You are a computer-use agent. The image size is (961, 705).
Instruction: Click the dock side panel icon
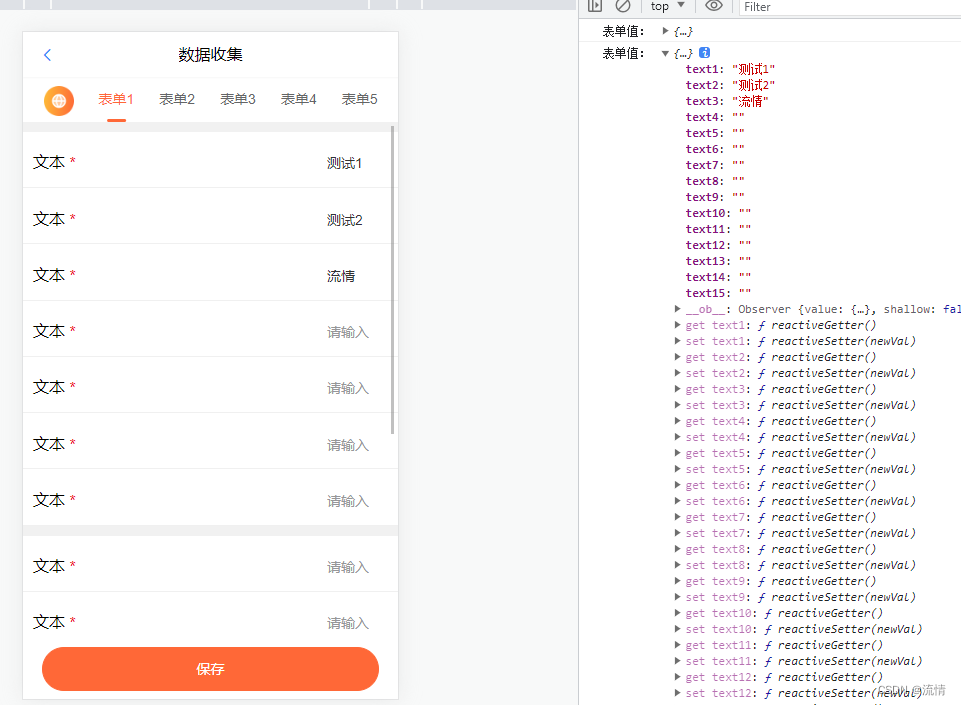pyautogui.click(x=595, y=7)
